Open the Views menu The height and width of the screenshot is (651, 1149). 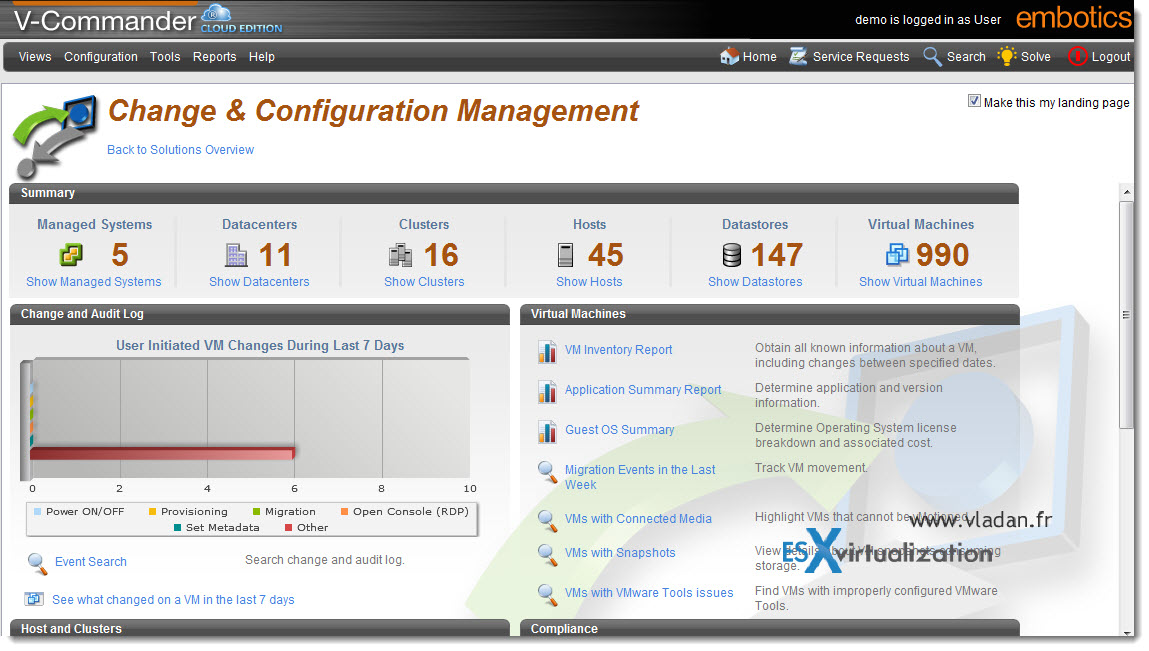[x=35, y=56]
